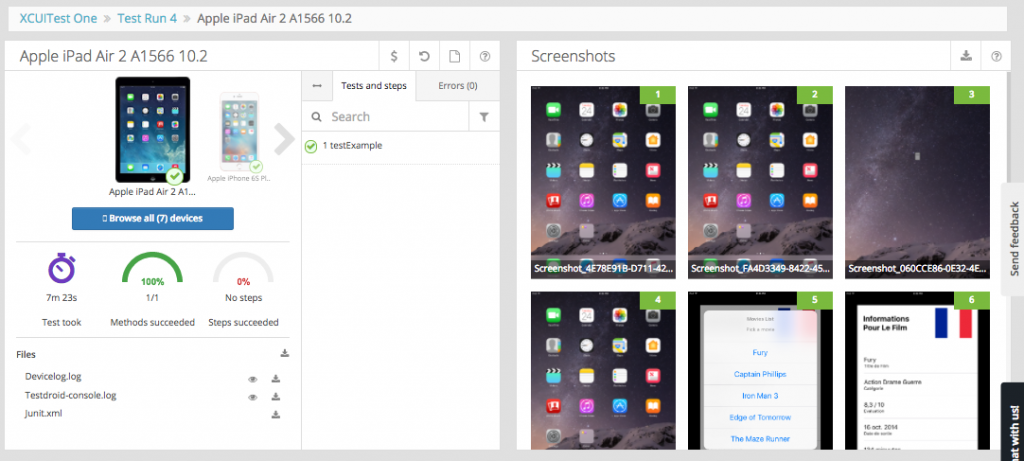Click the 7m 23s test duration text
The width and height of the screenshot is (1024, 461).
(62, 298)
